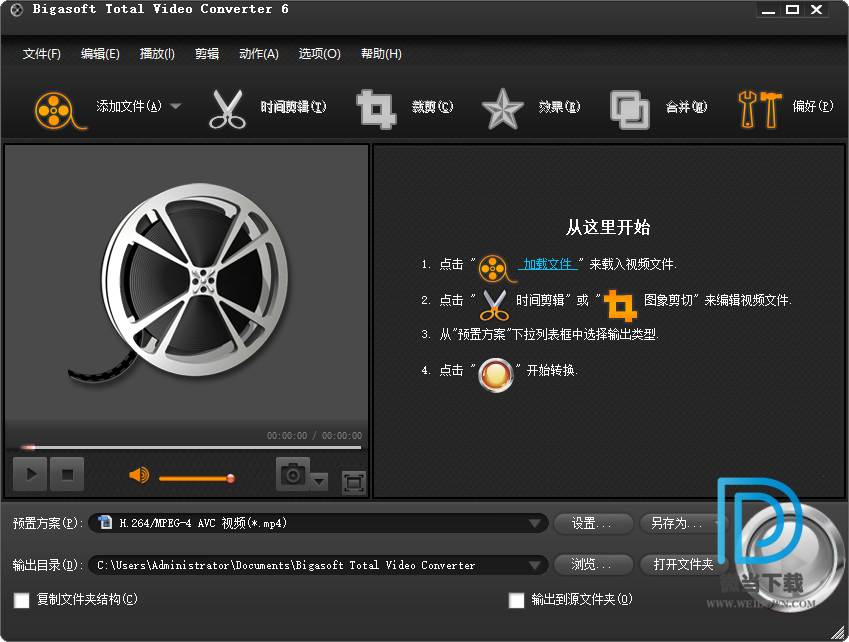
Task: Click the scissors icon in step 2
Action: 494,305
